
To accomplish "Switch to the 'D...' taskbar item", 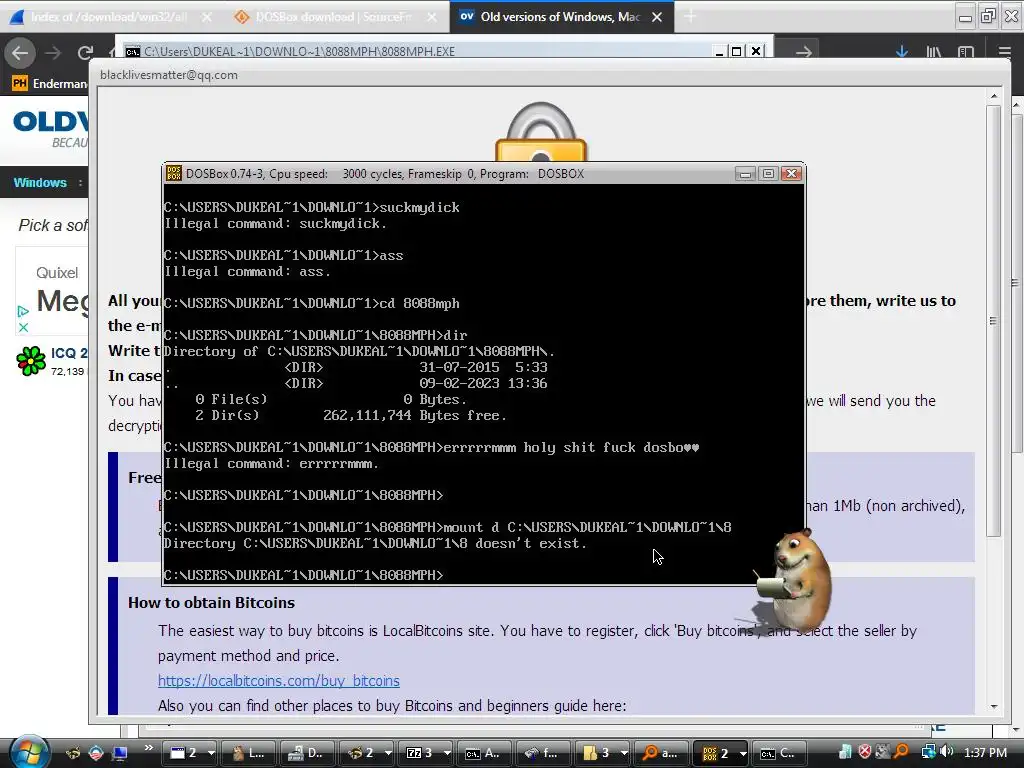I will (306, 753).
